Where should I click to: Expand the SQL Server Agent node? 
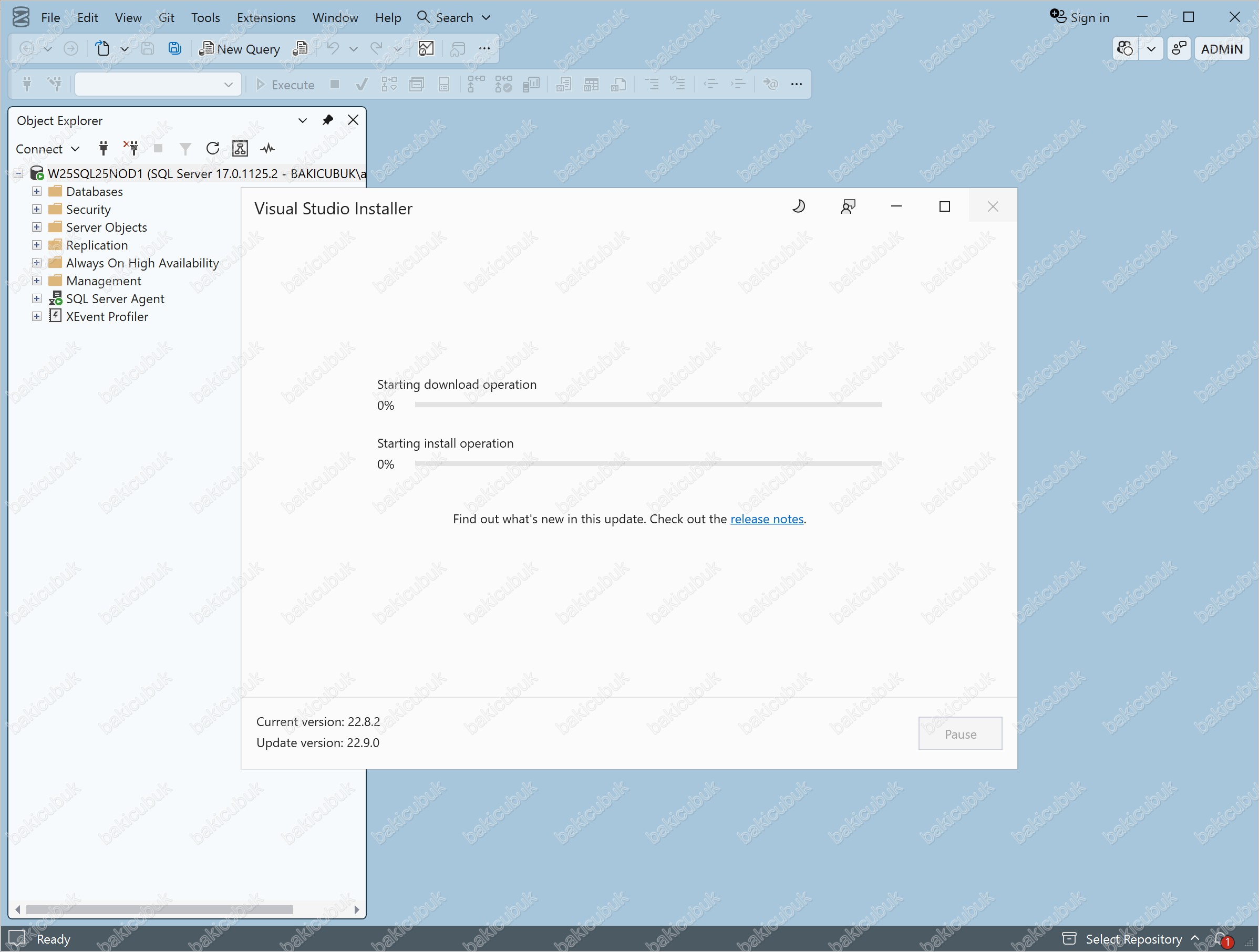coord(36,298)
